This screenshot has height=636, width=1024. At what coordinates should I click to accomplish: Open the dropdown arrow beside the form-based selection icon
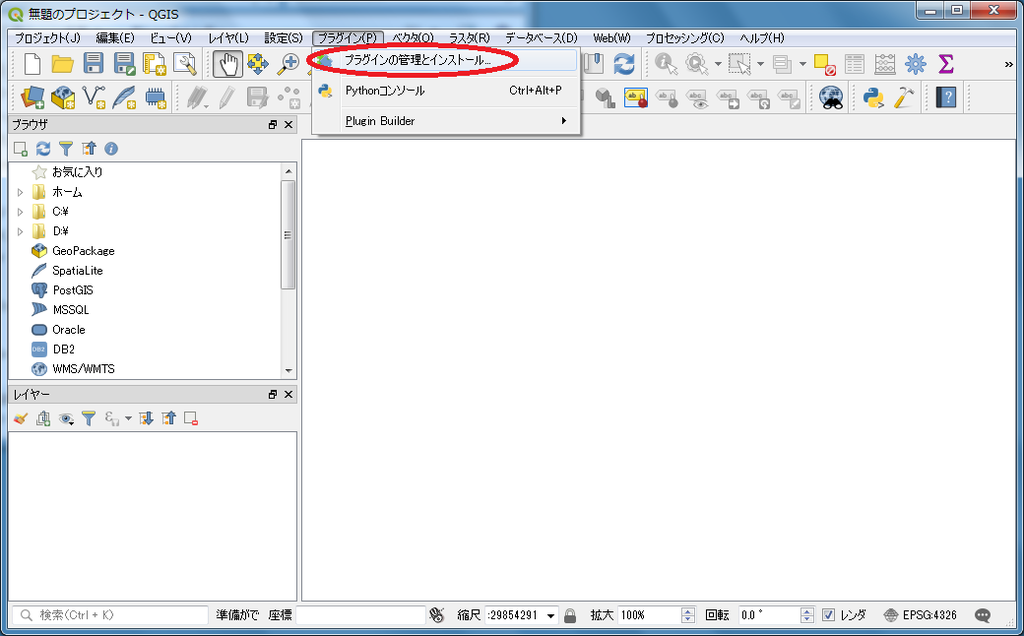pos(803,64)
